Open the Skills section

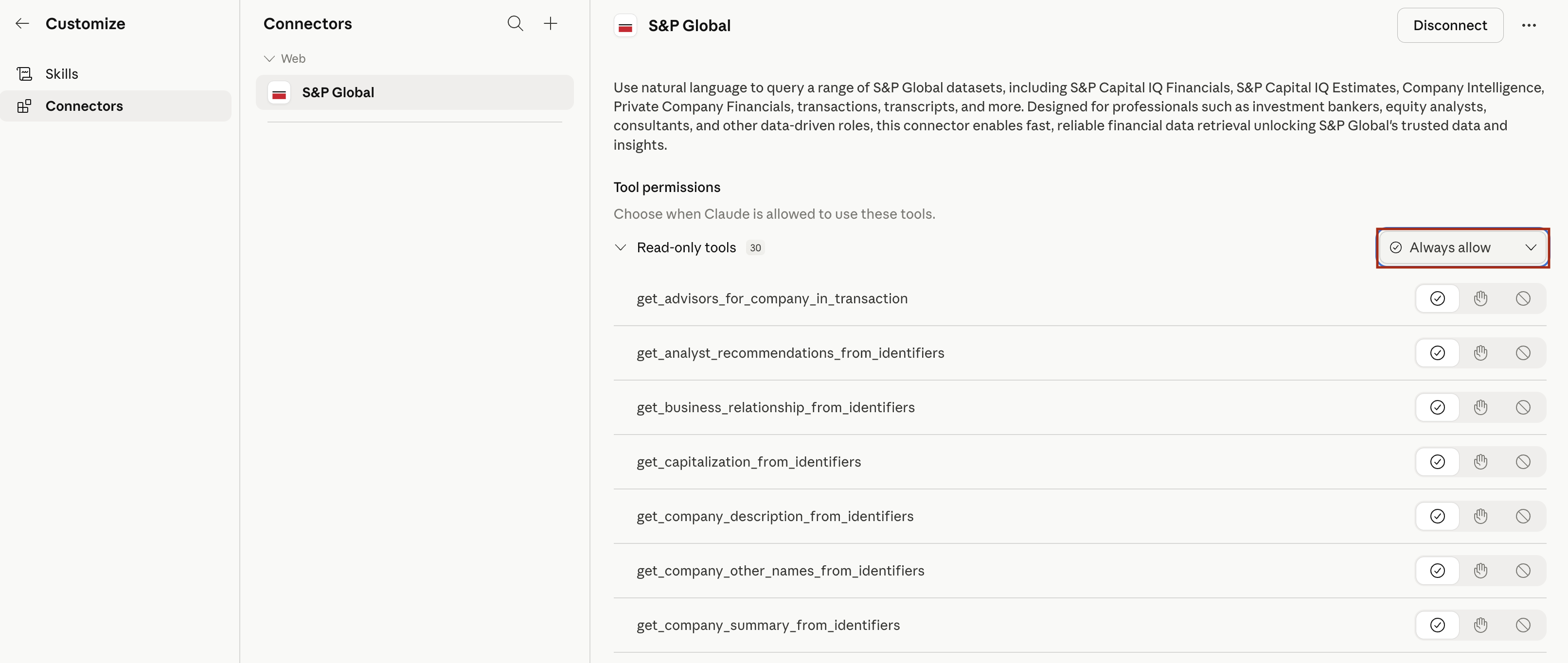116,73
